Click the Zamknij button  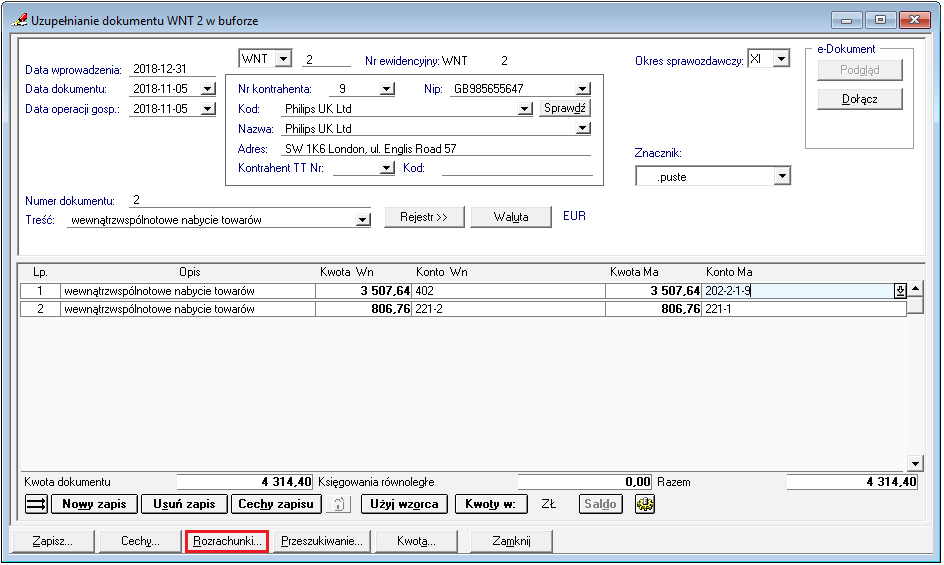(x=511, y=541)
